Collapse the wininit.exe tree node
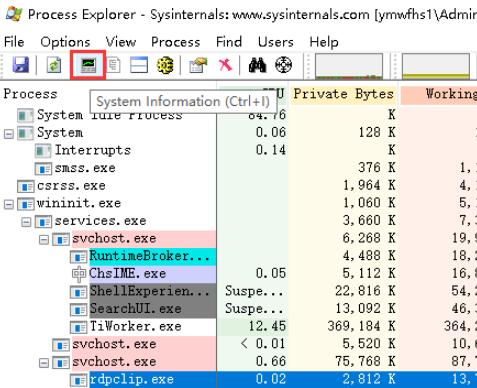 [9, 204]
